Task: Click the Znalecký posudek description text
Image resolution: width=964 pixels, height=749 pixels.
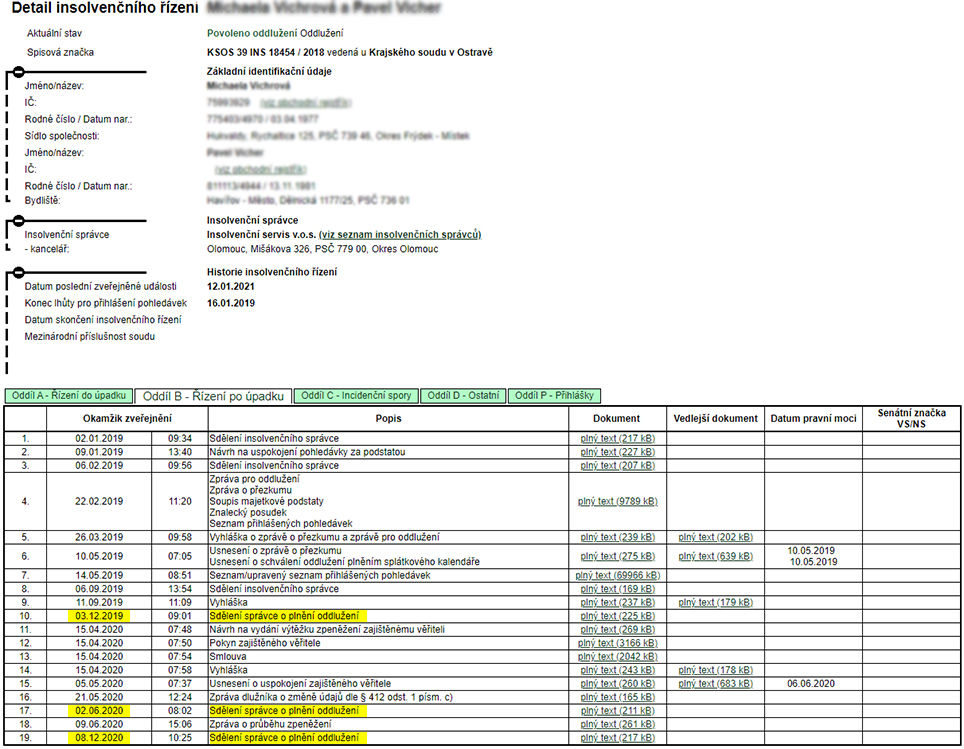Action: [x=248, y=512]
